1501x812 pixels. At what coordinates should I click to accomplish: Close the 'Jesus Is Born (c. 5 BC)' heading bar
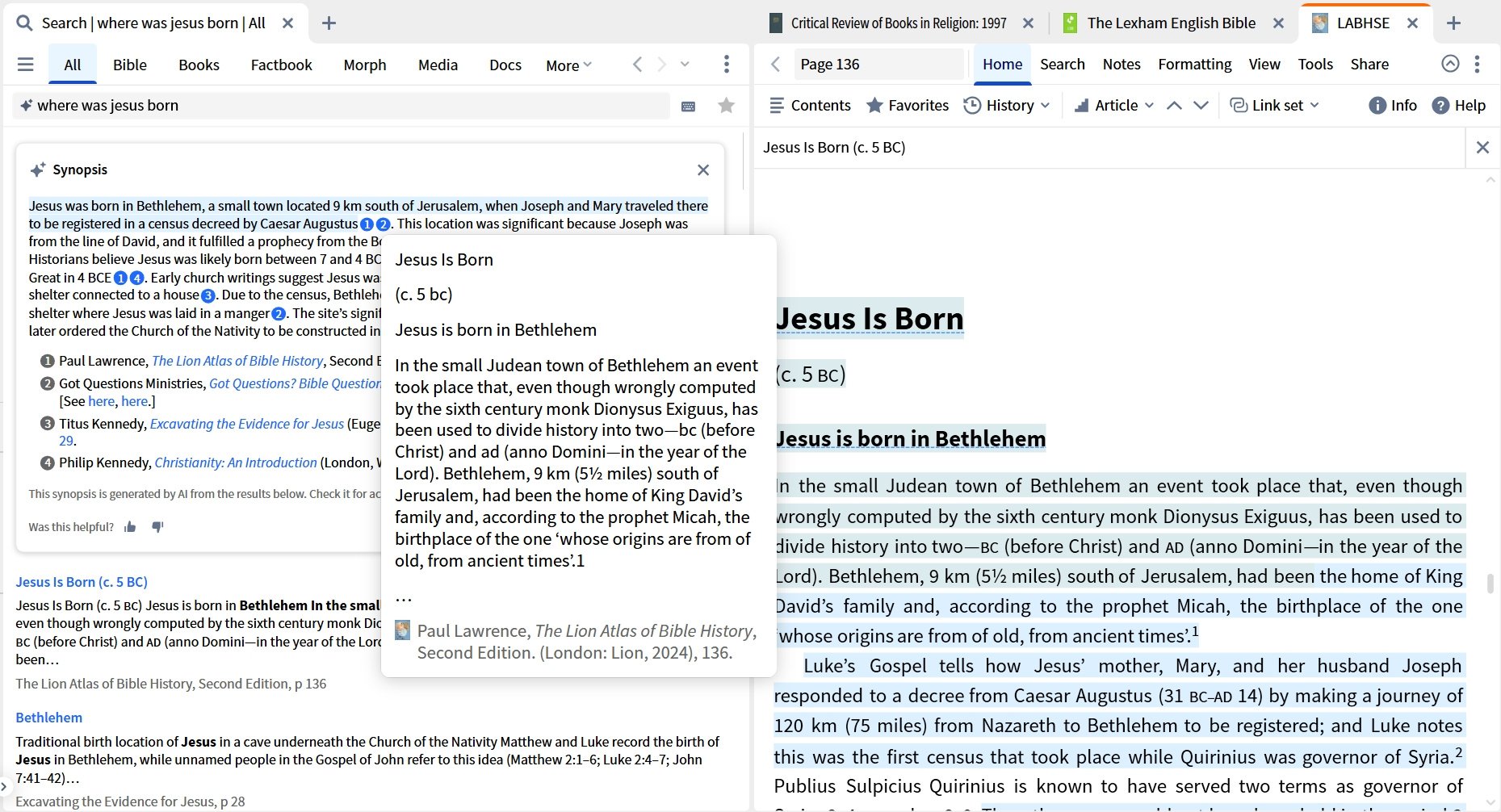click(1482, 148)
